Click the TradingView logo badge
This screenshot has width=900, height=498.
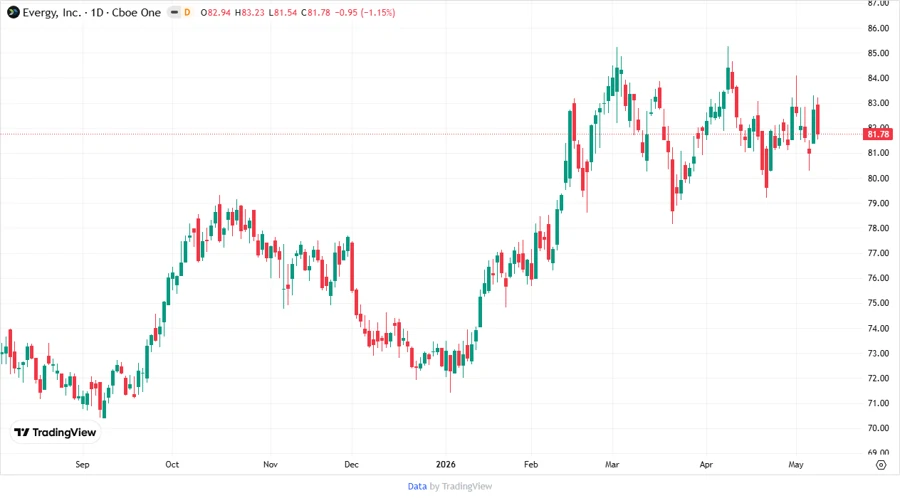[x=56, y=432]
